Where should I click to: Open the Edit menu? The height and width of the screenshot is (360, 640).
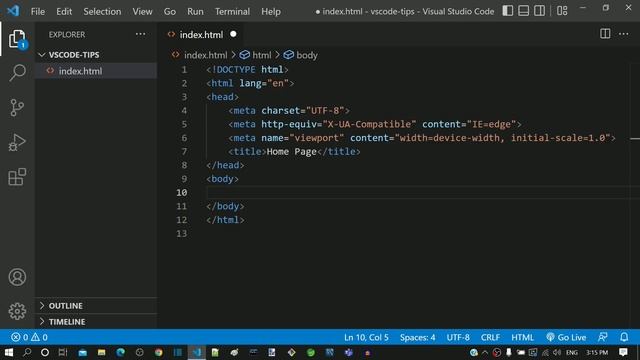(x=64, y=11)
